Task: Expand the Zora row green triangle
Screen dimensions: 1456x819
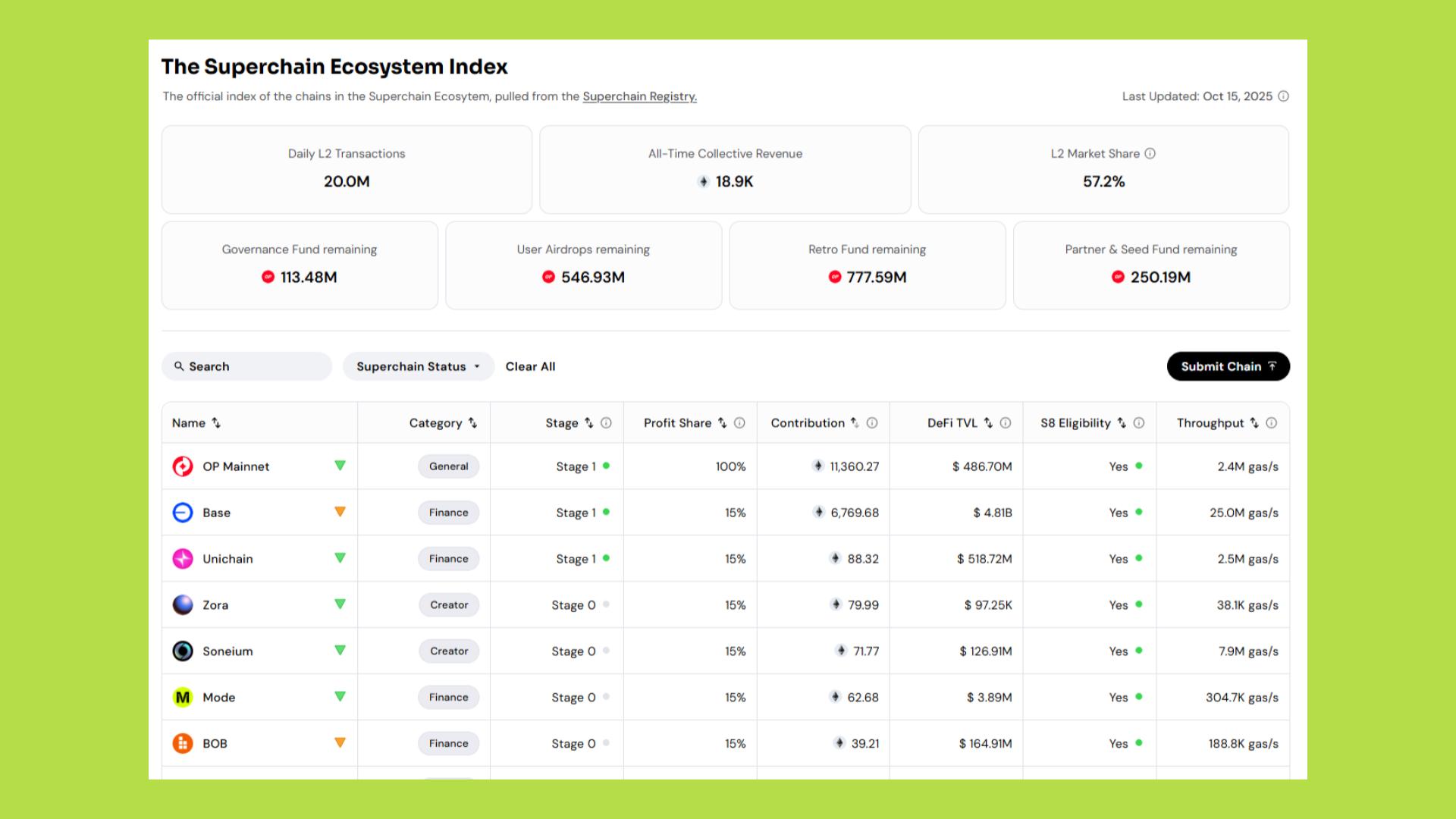Action: pos(340,604)
